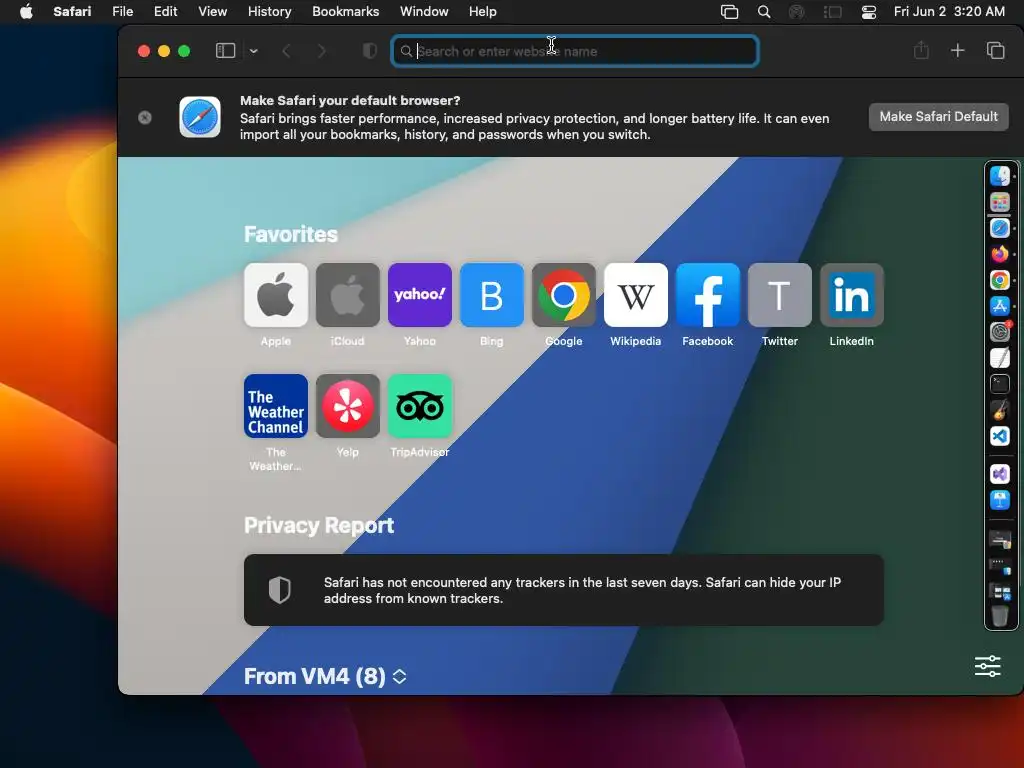This screenshot has width=1024, height=768.
Task: Click the Share toolbar icon
Action: (921, 50)
